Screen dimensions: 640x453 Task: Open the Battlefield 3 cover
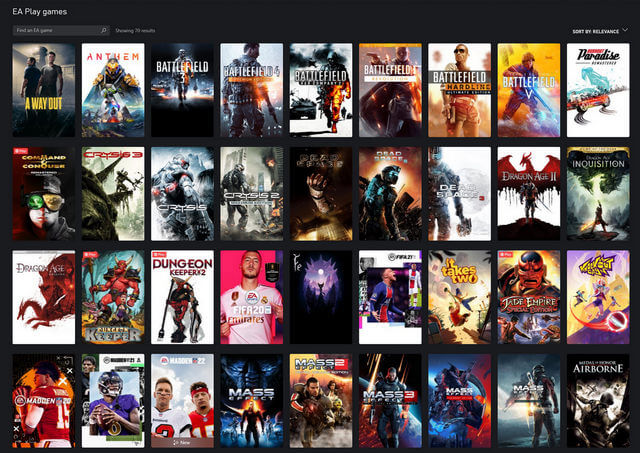[x=182, y=90]
